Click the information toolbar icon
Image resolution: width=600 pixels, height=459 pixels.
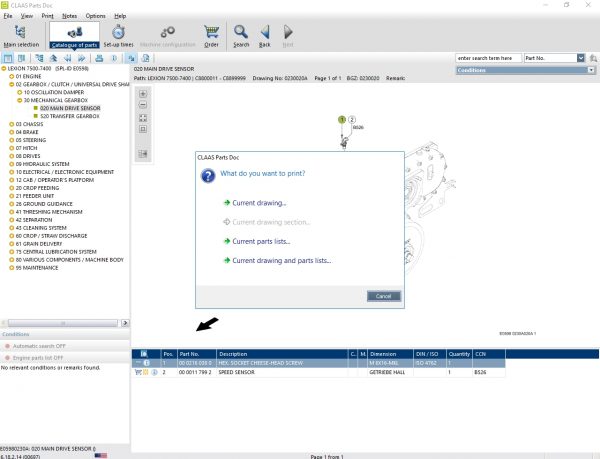point(114,58)
